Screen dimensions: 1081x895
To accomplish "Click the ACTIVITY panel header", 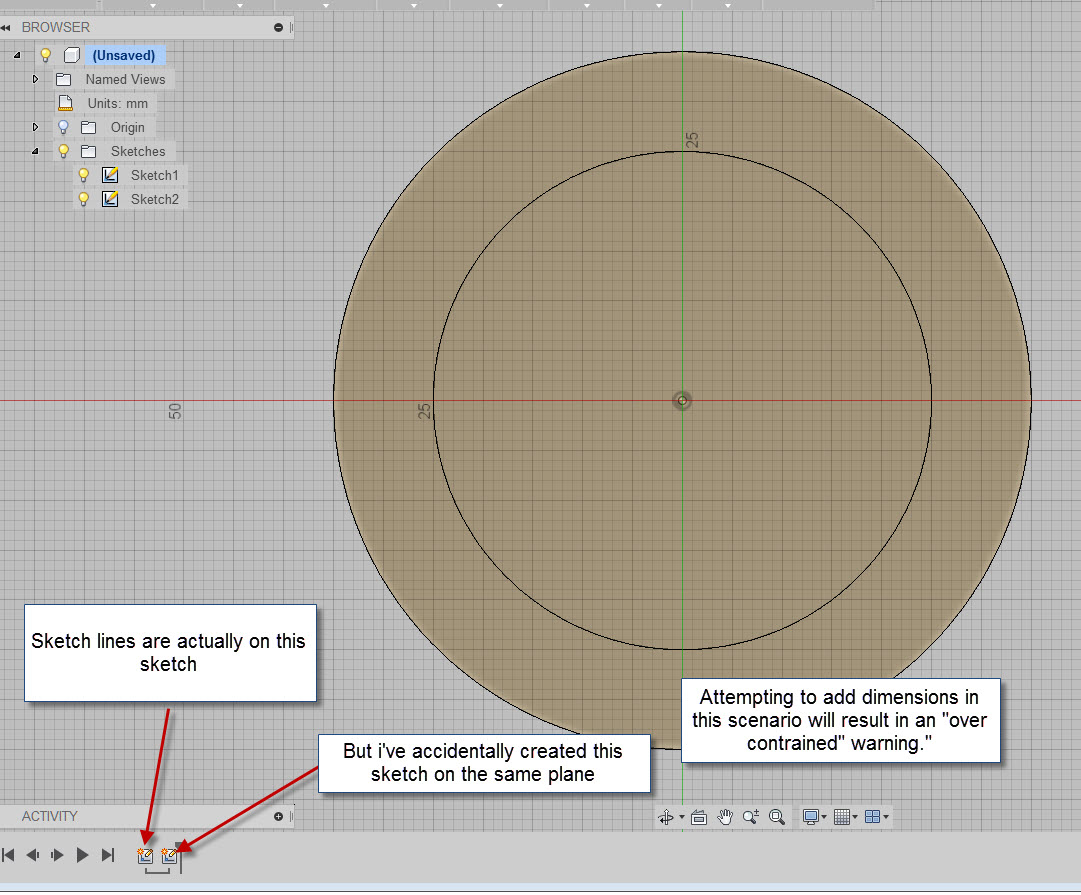I will (x=147, y=817).
